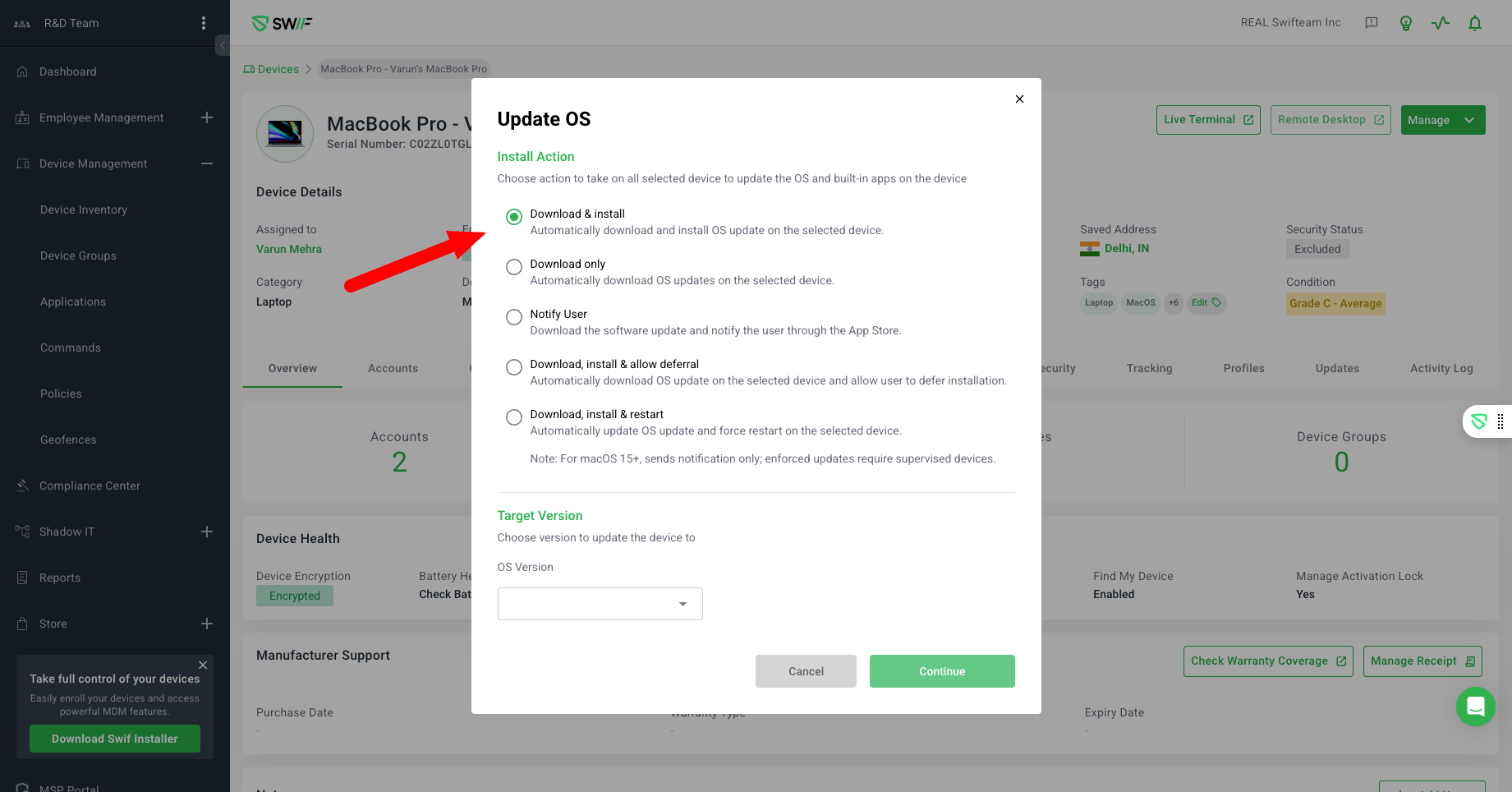Screen dimensions: 1512x792
Task: Open Device Groups in the sidebar
Action: 78,256
